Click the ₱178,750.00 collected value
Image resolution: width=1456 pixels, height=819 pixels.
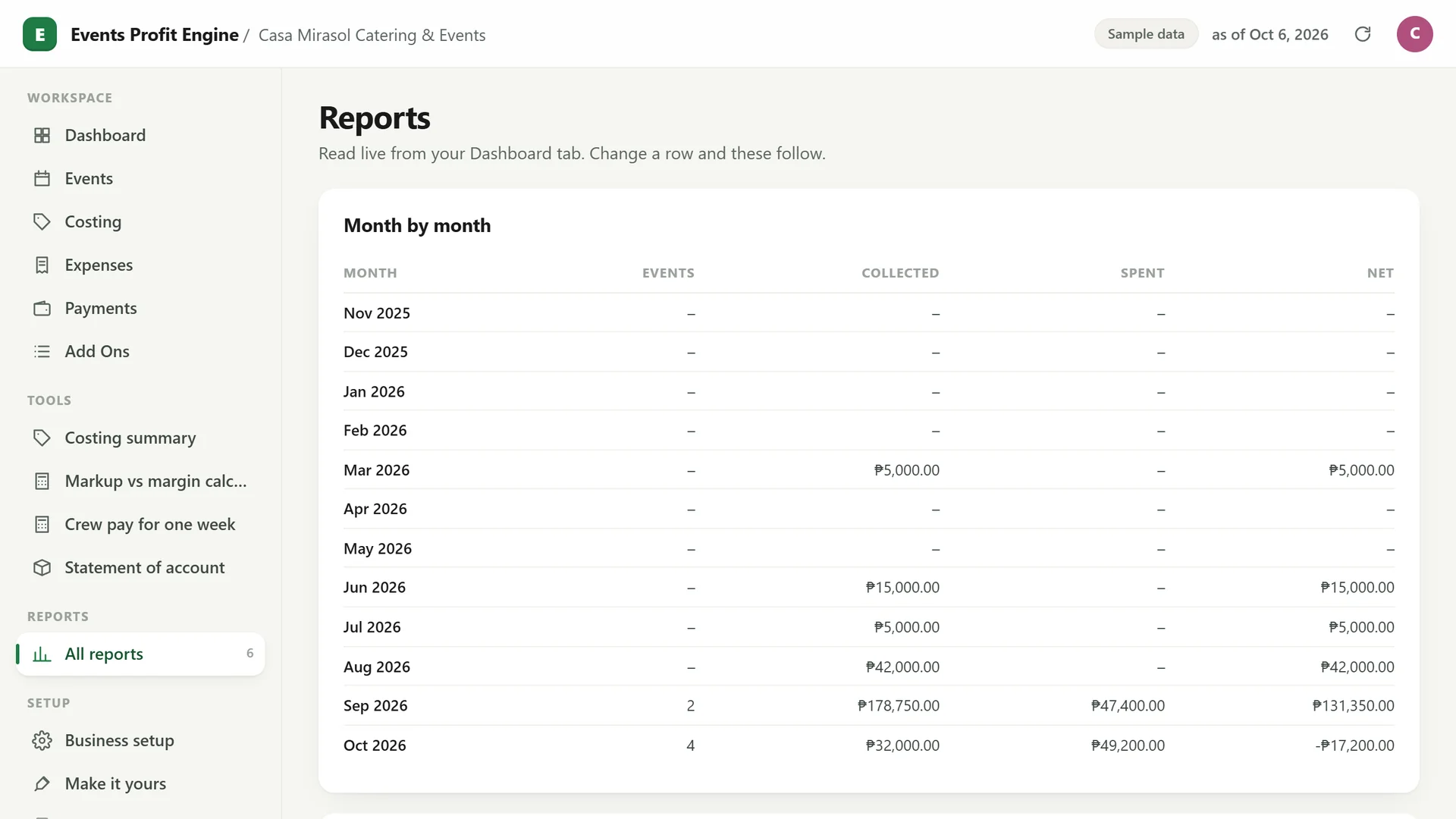click(x=898, y=706)
